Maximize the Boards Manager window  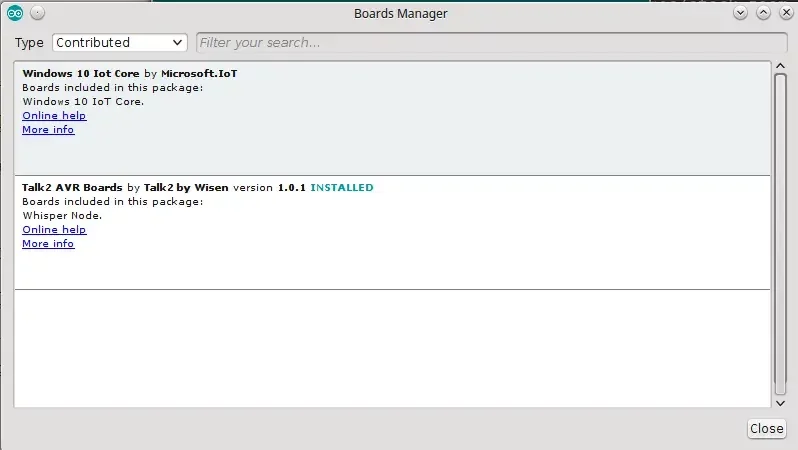click(x=763, y=13)
